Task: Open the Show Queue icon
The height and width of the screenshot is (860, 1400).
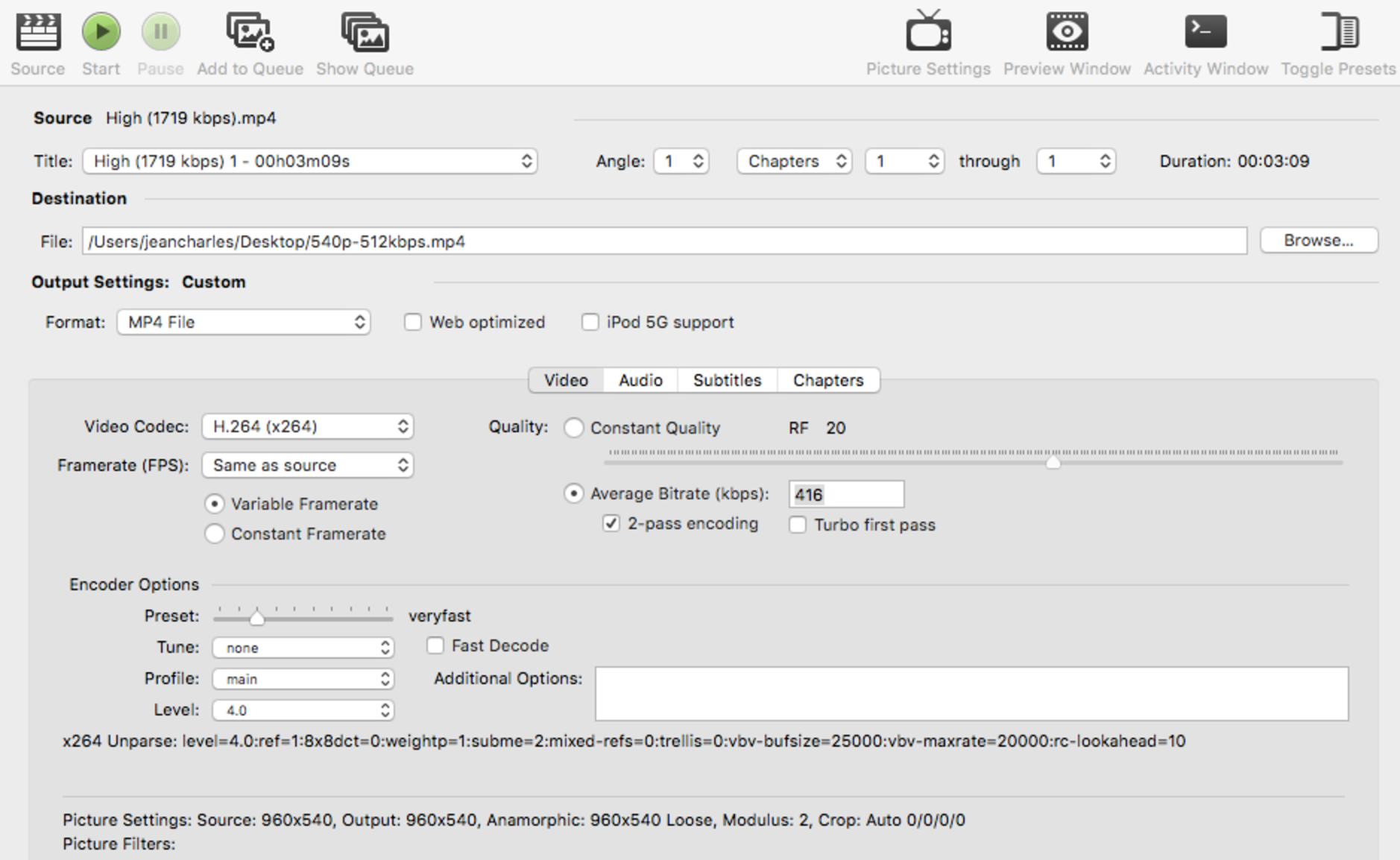Action: click(365, 32)
